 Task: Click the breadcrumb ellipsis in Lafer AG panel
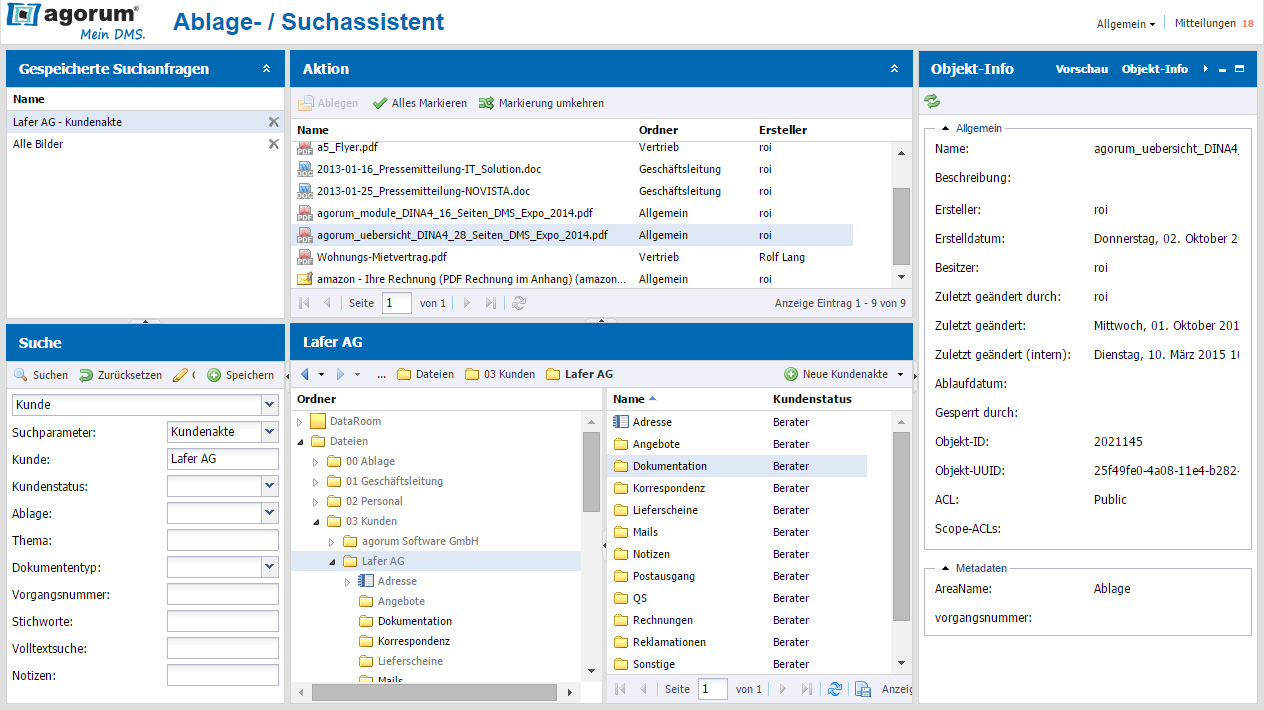coord(381,375)
